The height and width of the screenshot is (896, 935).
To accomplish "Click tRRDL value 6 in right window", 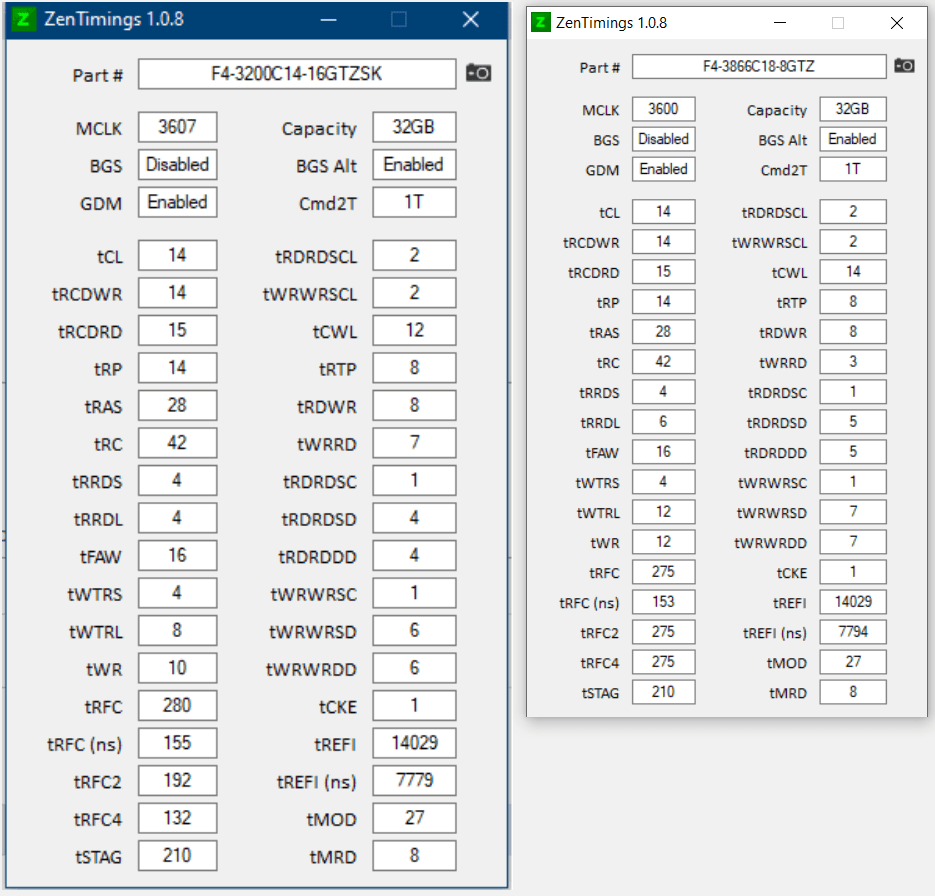I will [663, 422].
